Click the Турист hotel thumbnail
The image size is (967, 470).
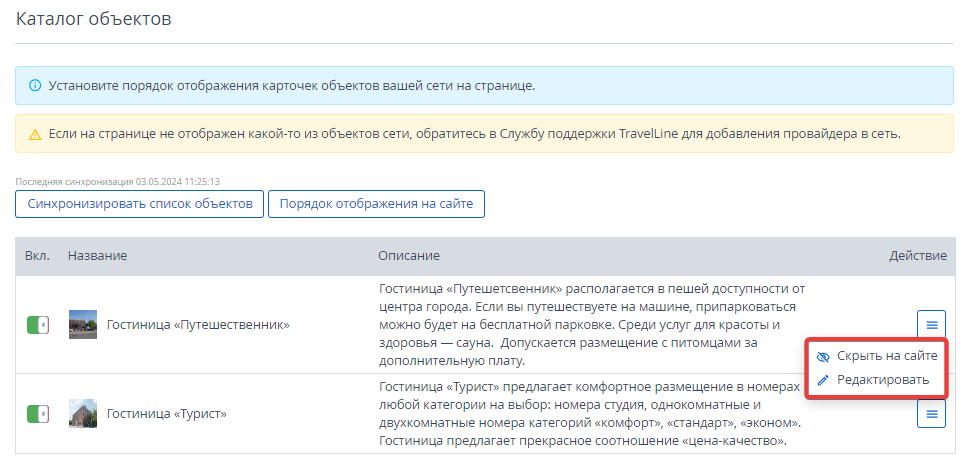point(83,414)
